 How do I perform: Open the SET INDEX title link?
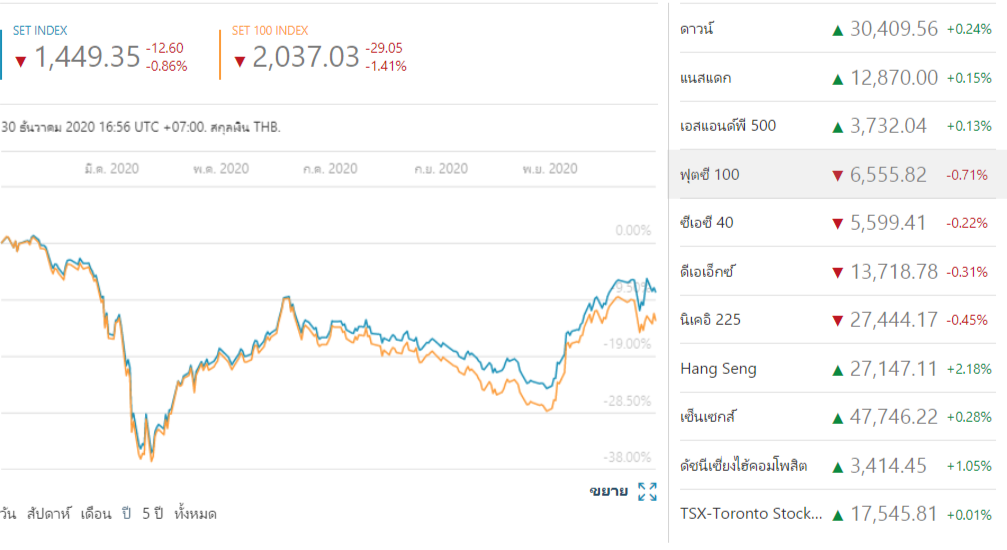click(40, 31)
